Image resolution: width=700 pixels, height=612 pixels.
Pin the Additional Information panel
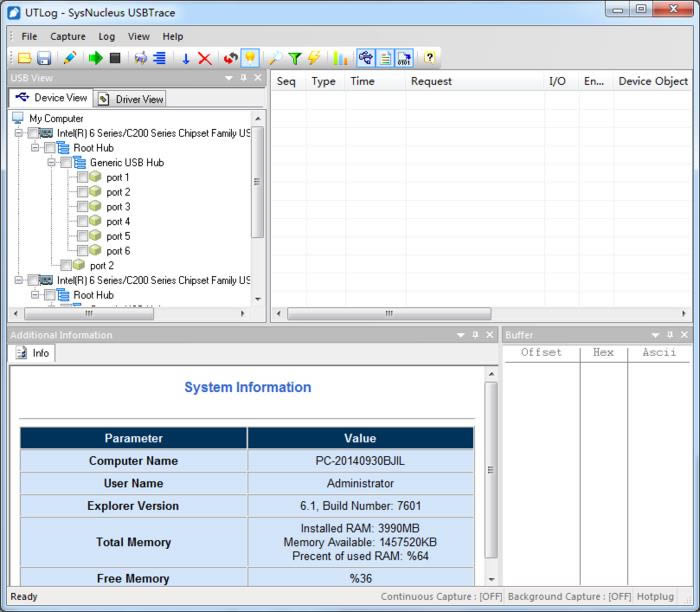pos(475,335)
